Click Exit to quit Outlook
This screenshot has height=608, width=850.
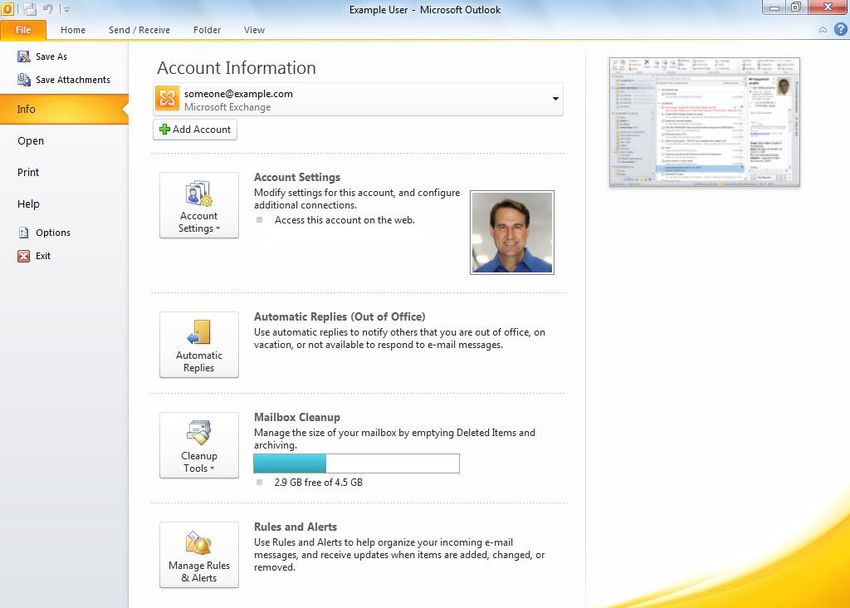(34, 256)
